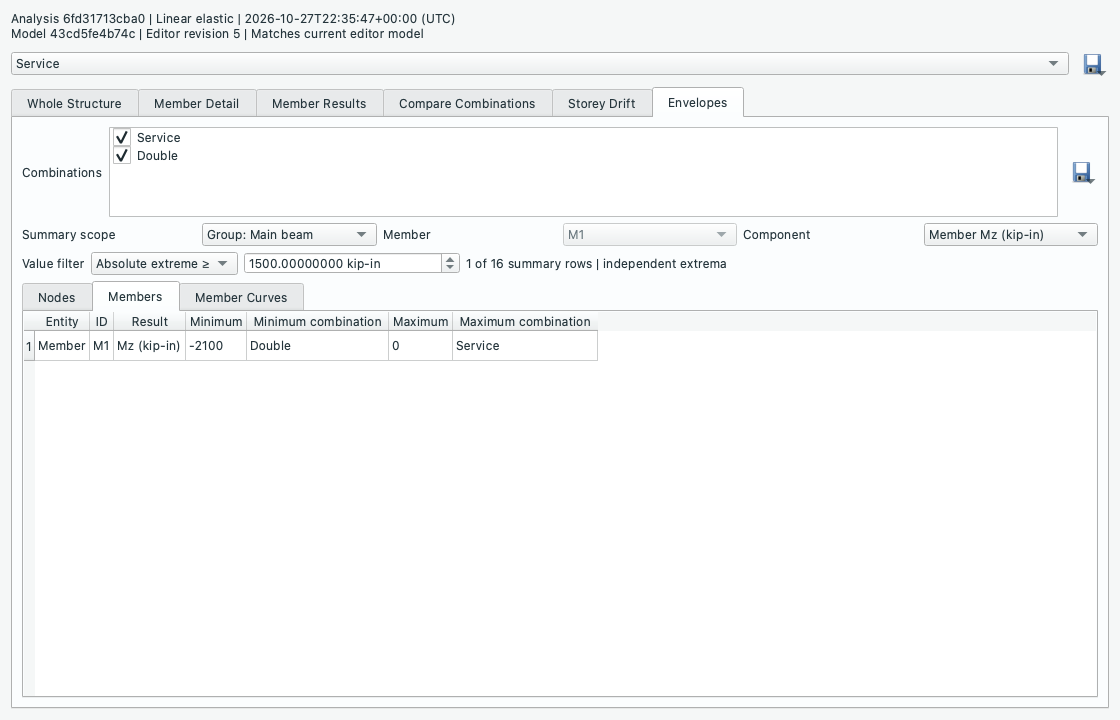Open the Value filter Absolute extreme dropdown

coord(164,264)
